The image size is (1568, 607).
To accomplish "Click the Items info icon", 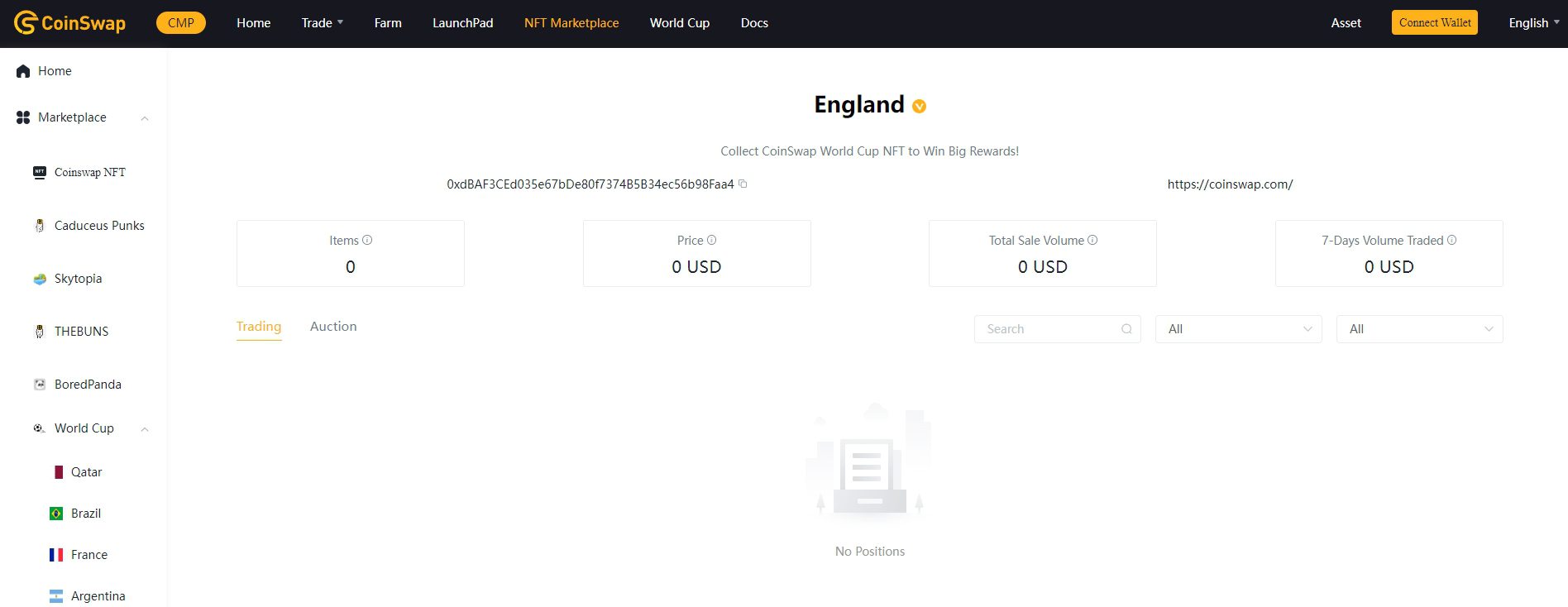I will pos(368,240).
